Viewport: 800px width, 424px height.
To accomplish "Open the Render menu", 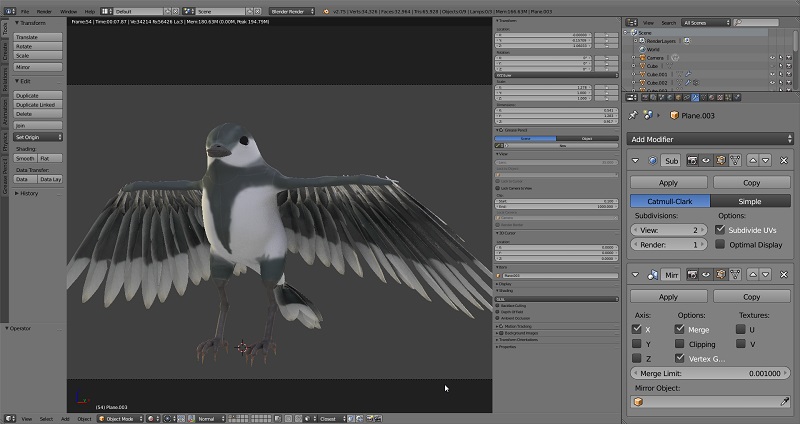I will pos(44,11).
